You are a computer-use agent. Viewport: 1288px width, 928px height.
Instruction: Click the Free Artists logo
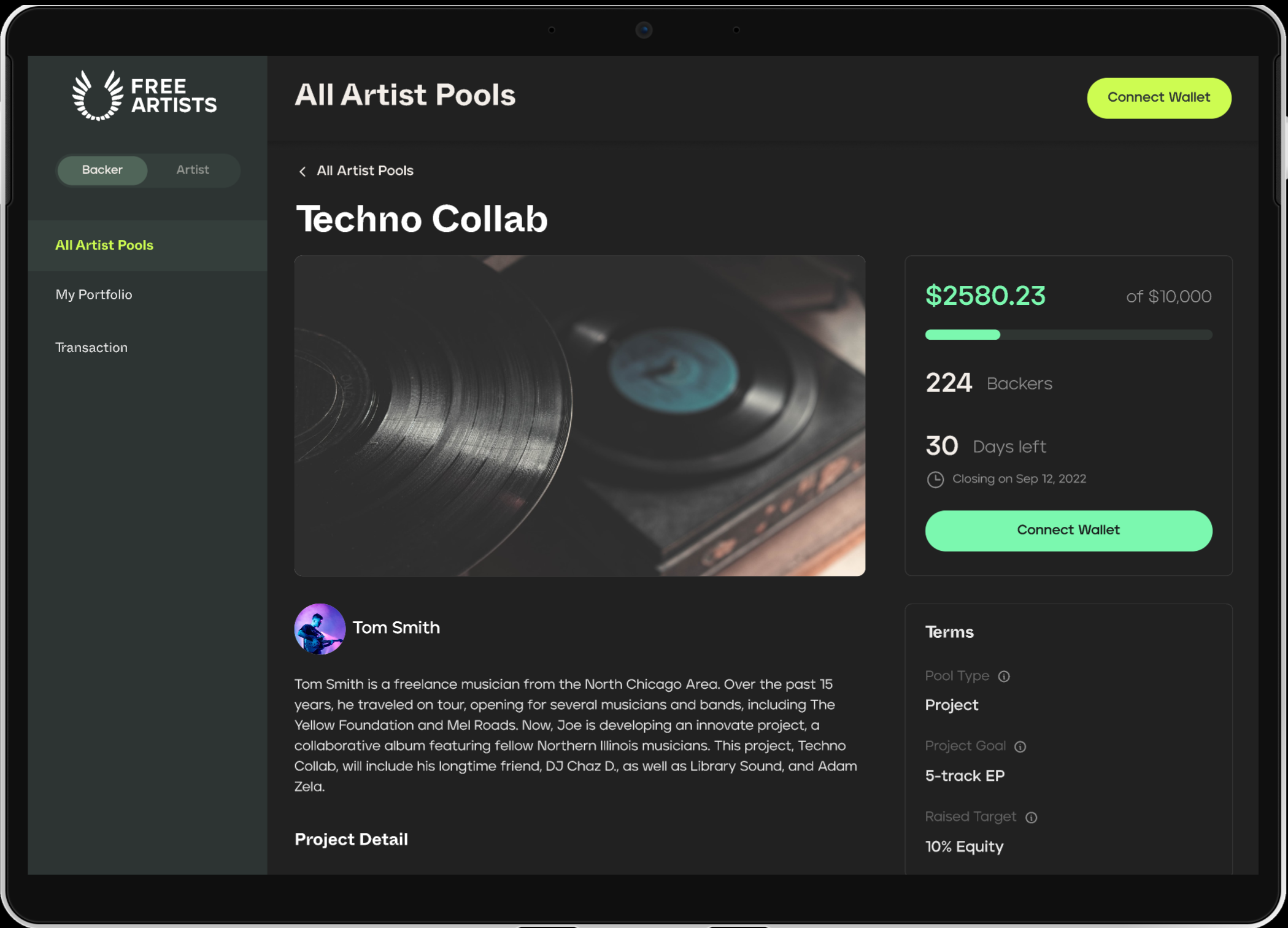pyautogui.click(x=144, y=96)
